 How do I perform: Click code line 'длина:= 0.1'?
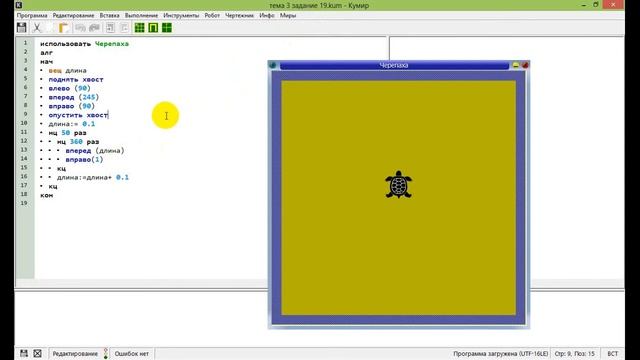click(72, 124)
